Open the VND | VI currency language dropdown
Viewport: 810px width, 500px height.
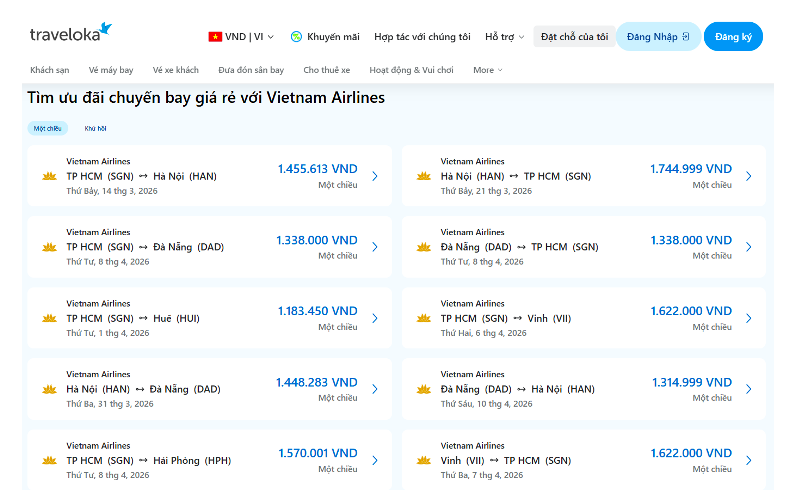coord(241,37)
